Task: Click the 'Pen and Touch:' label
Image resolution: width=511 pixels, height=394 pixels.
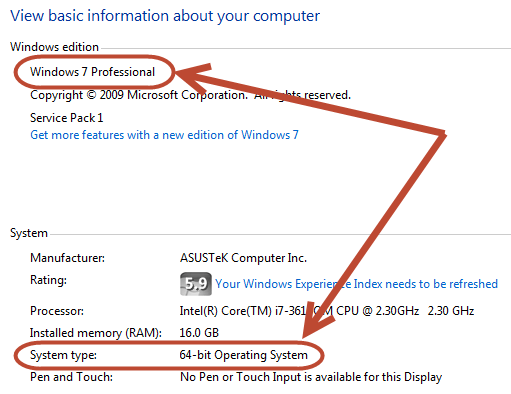Action: (x=71, y=377)
